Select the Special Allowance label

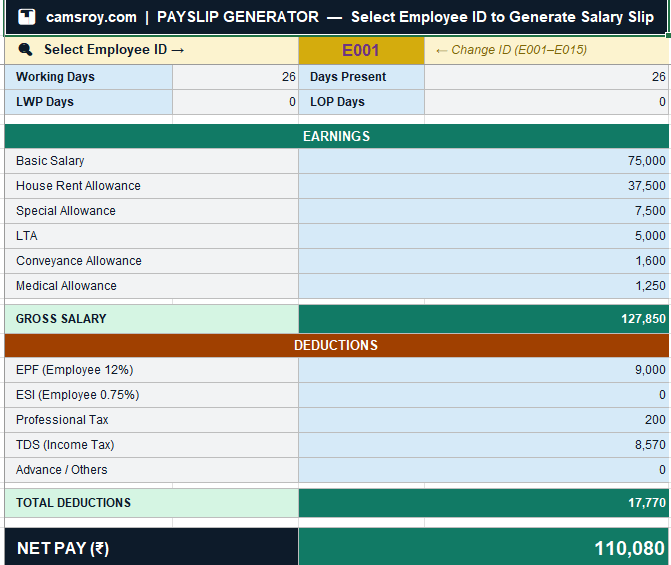pos(151,211)
